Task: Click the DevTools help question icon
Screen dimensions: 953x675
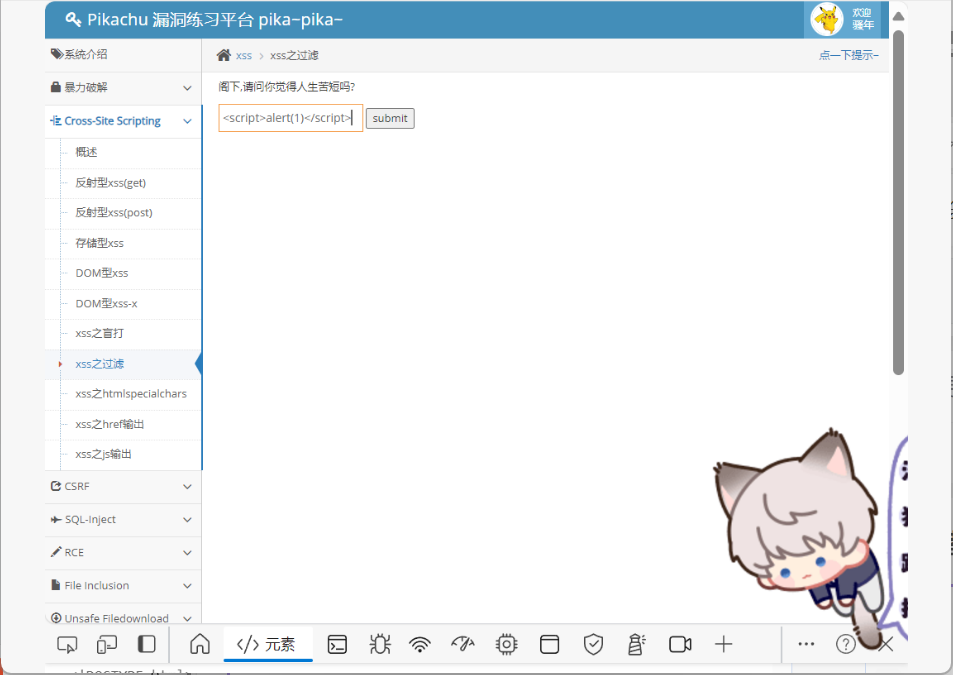Action: pyautogui.click(x=845, y=644)
